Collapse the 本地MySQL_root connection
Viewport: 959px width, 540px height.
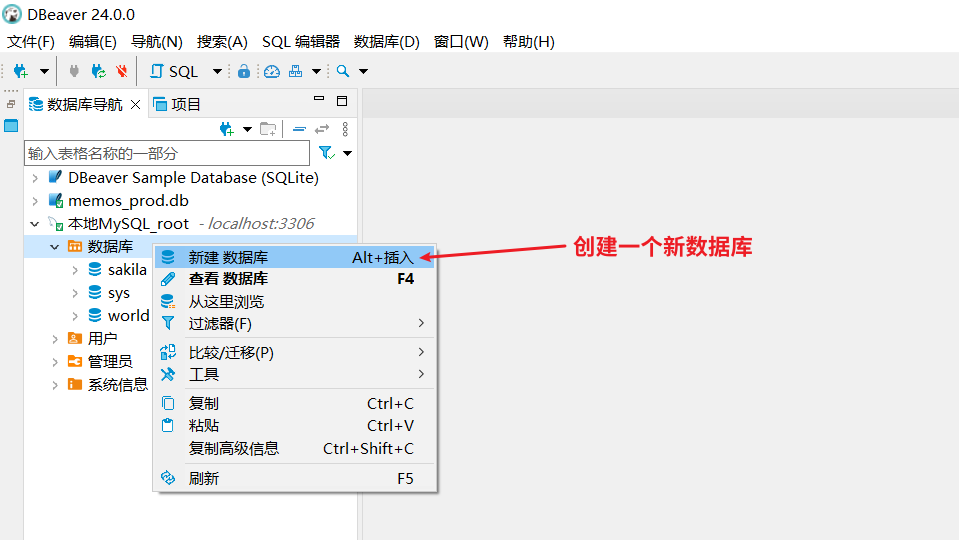point(35,224)
